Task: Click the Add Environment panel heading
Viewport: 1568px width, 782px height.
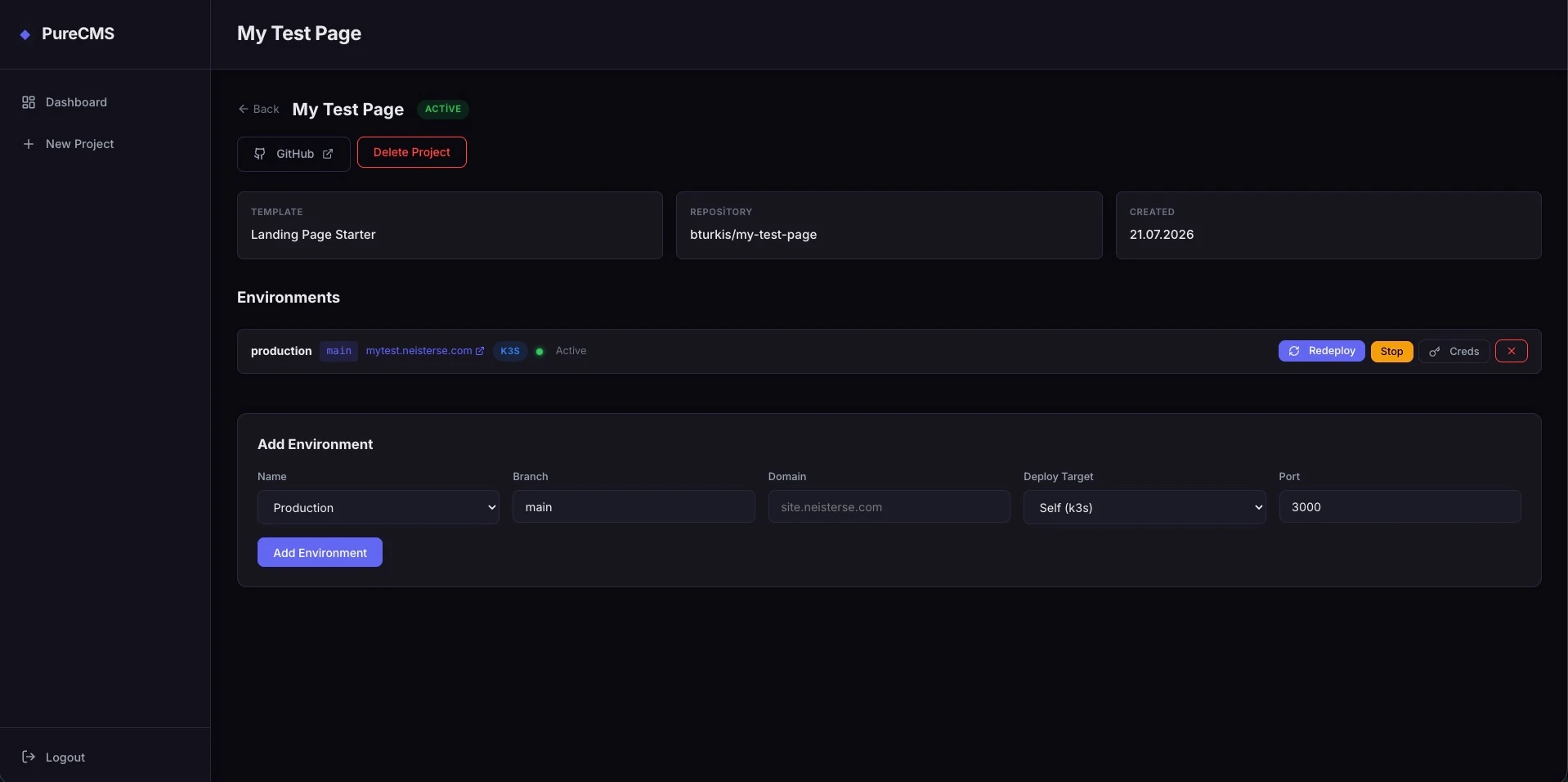Action: click(x=315, y=444)
